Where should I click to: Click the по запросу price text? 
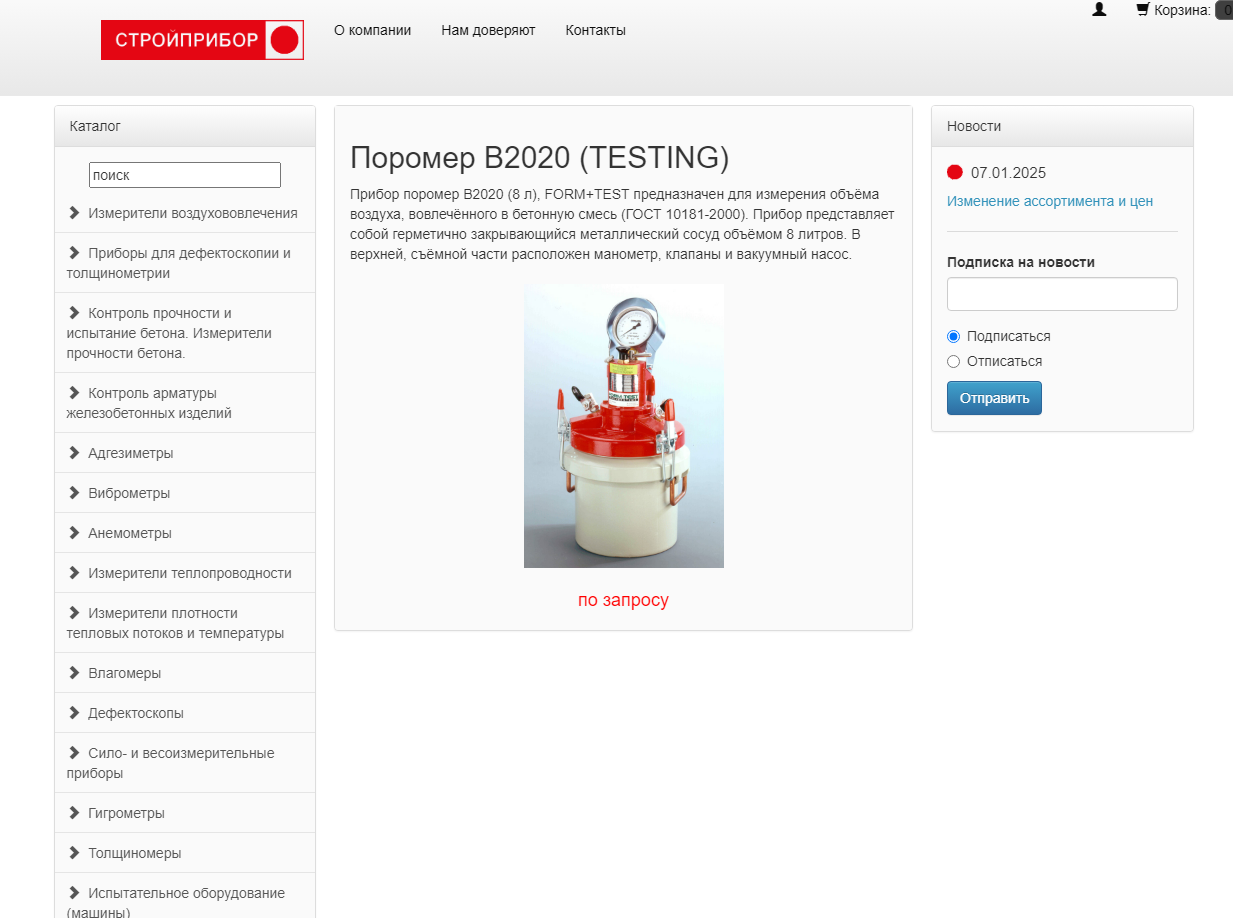(x=623, y=600)
